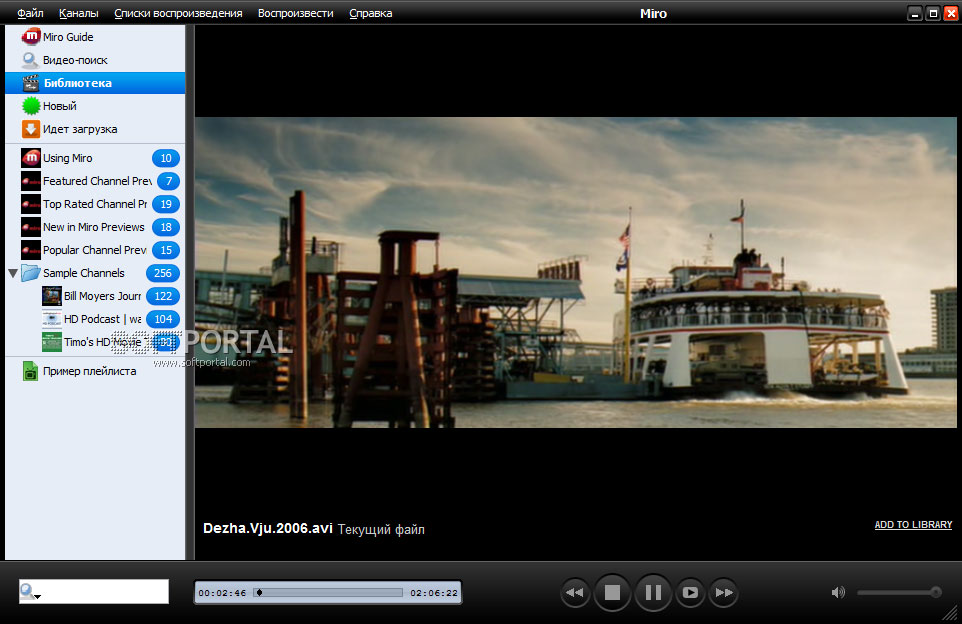962x624 pixels.
Task: Select Top Rated Channel Previews feed
Action: 95,204
